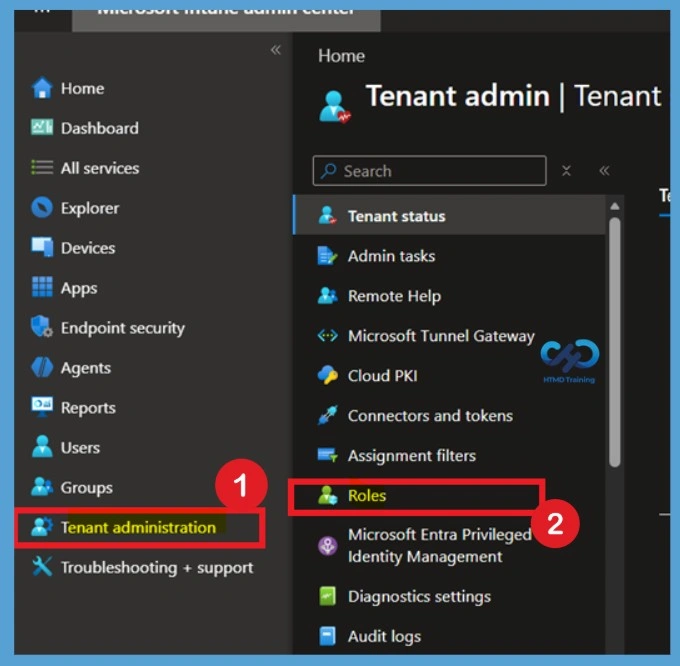Collapse the Tenant admin menu pane
This screenshot has height=666, width=680.
pos(604,171)
